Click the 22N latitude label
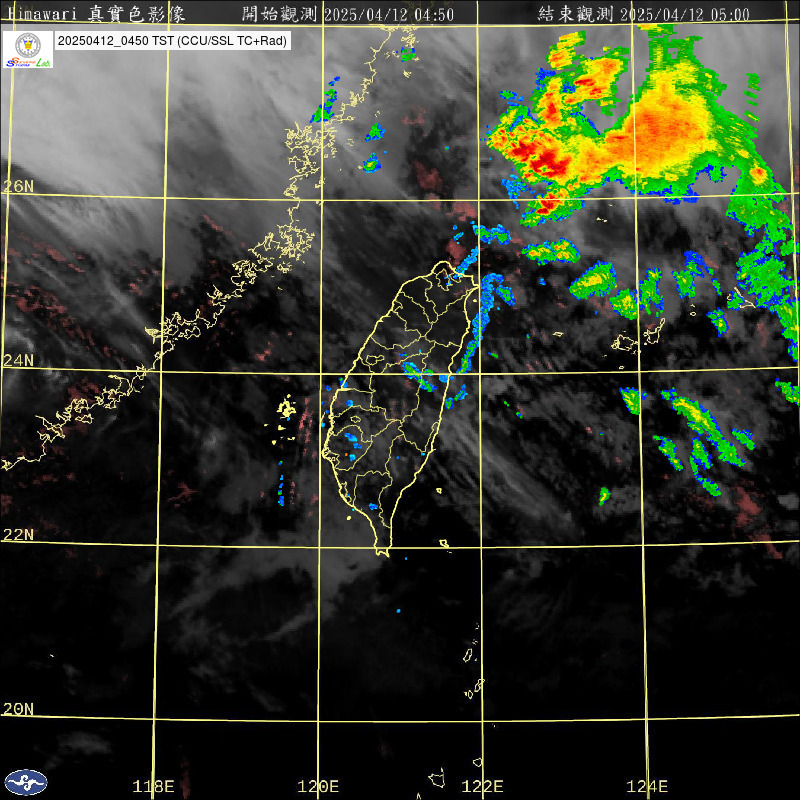Screen dimensions: 800x800 click(17, 535)
